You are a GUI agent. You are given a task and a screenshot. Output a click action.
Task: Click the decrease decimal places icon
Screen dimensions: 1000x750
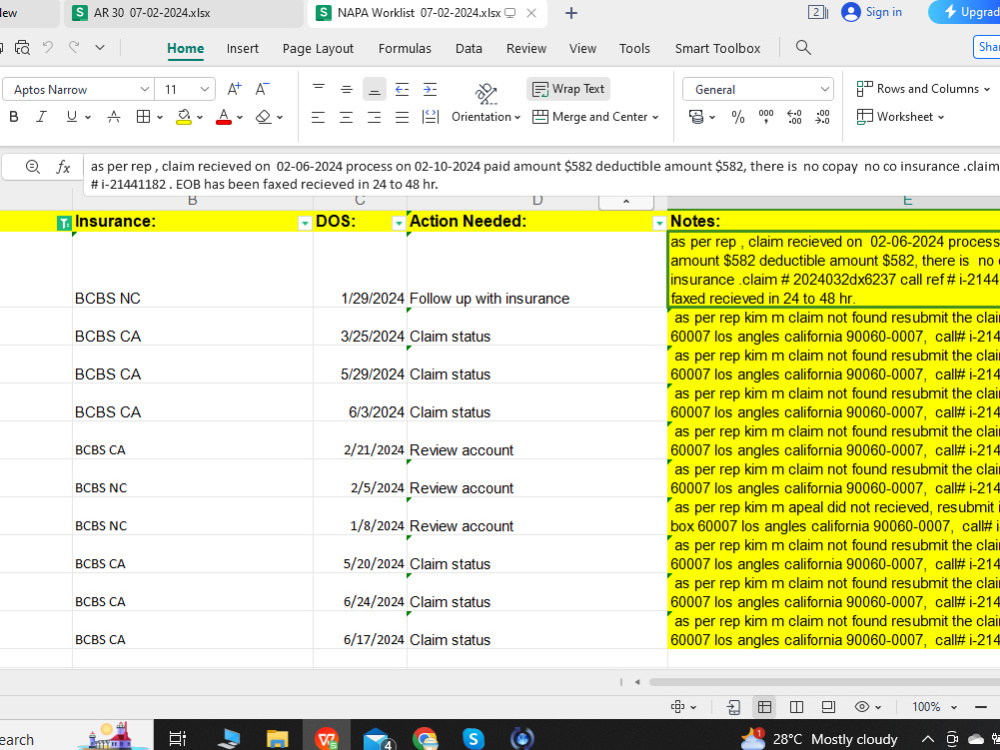(823, 117)
